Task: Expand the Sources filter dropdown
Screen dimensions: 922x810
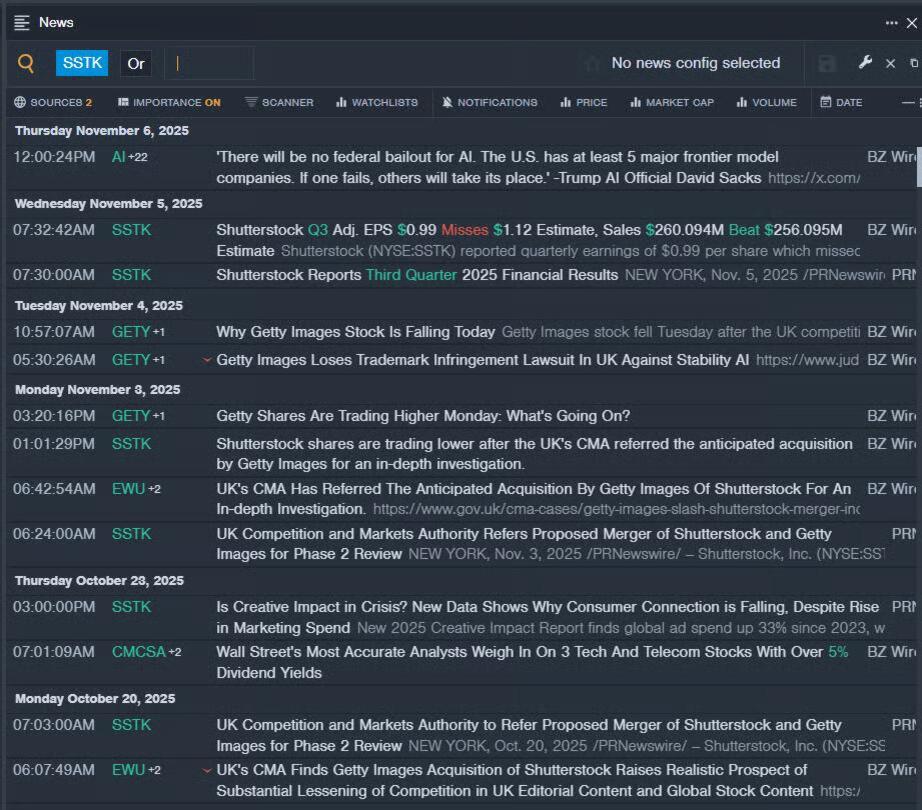Action: (x=53, y=102)
